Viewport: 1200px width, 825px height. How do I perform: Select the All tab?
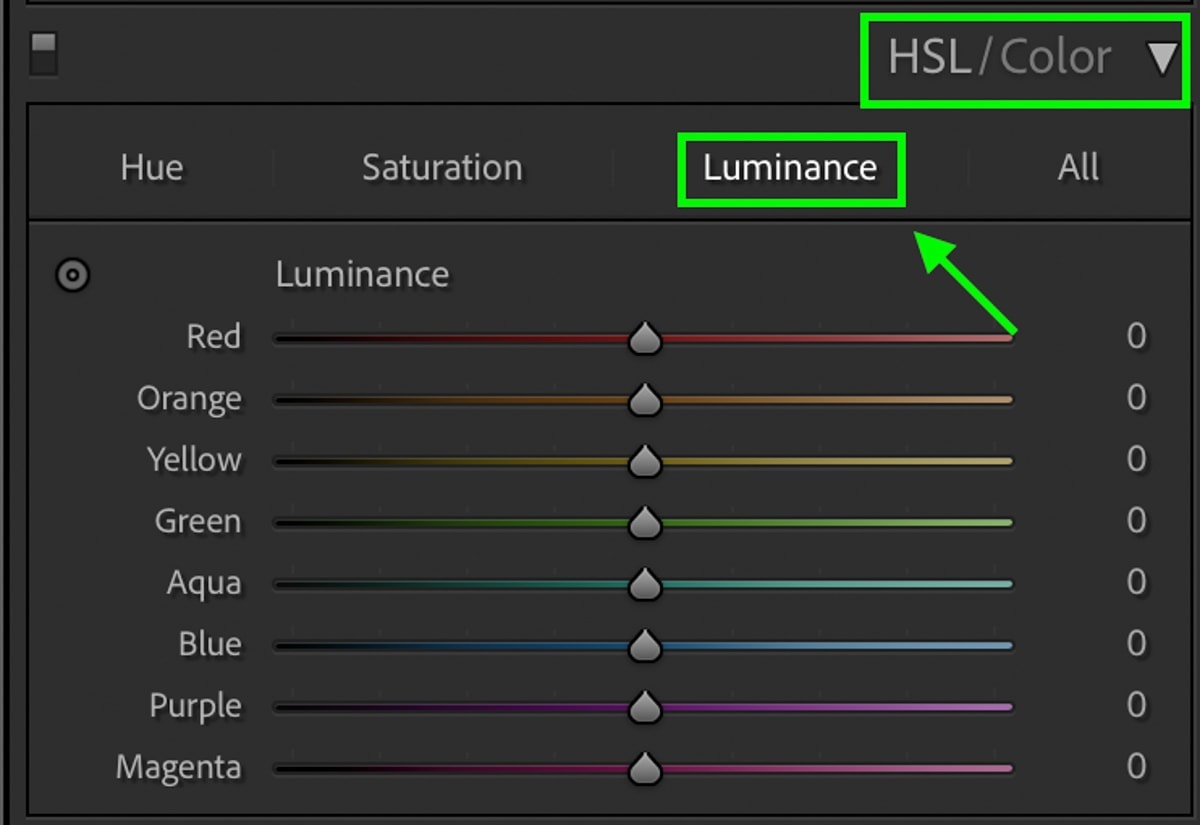tap(1078, 167)
